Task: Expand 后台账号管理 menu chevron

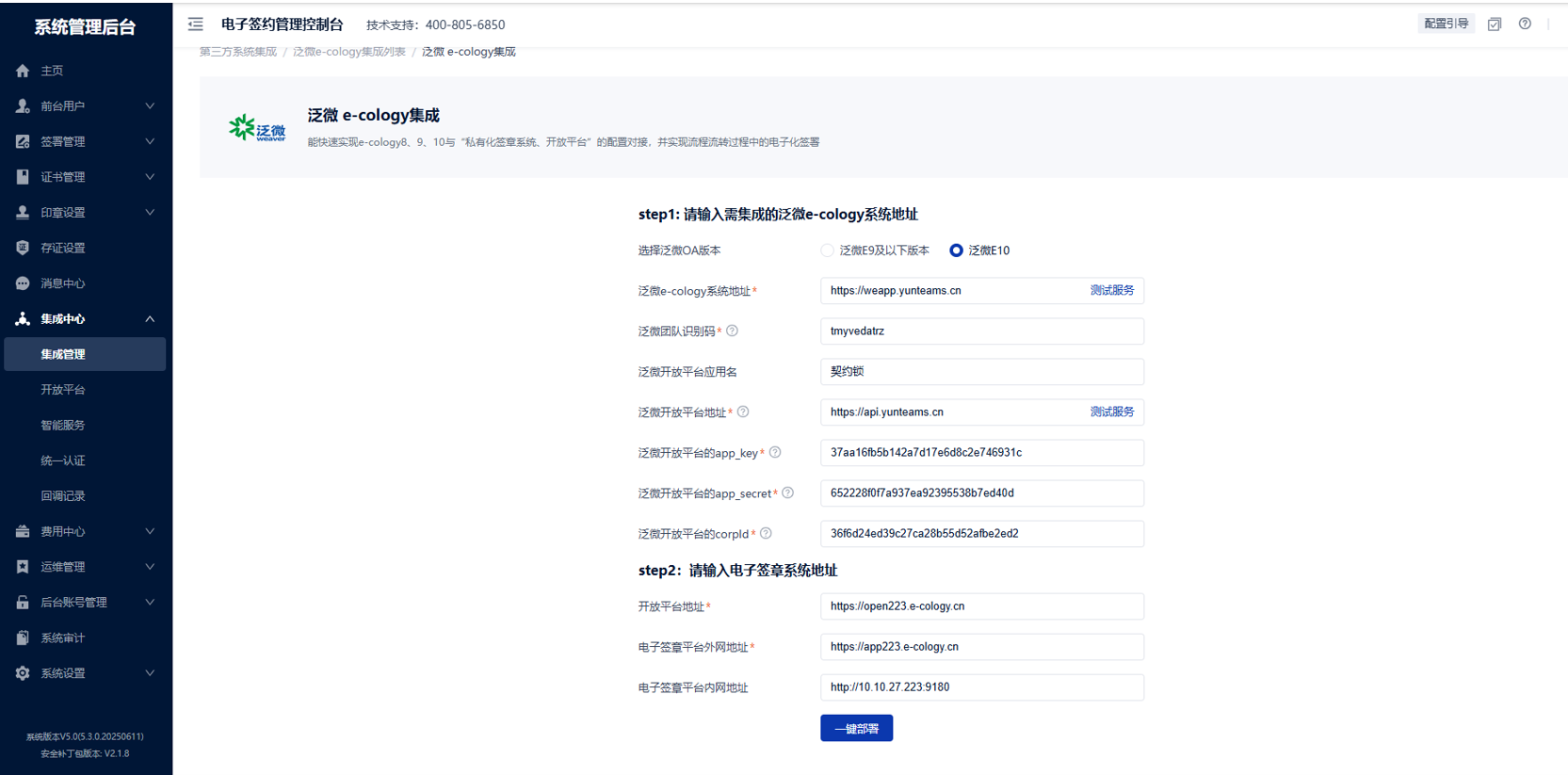Action: tap(150, 603)
